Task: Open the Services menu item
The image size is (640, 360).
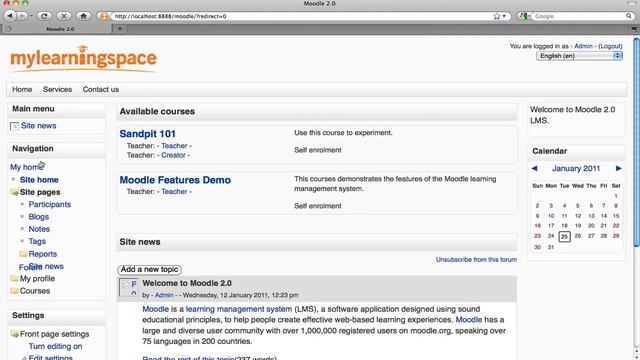Action: [x=58, y=89]
